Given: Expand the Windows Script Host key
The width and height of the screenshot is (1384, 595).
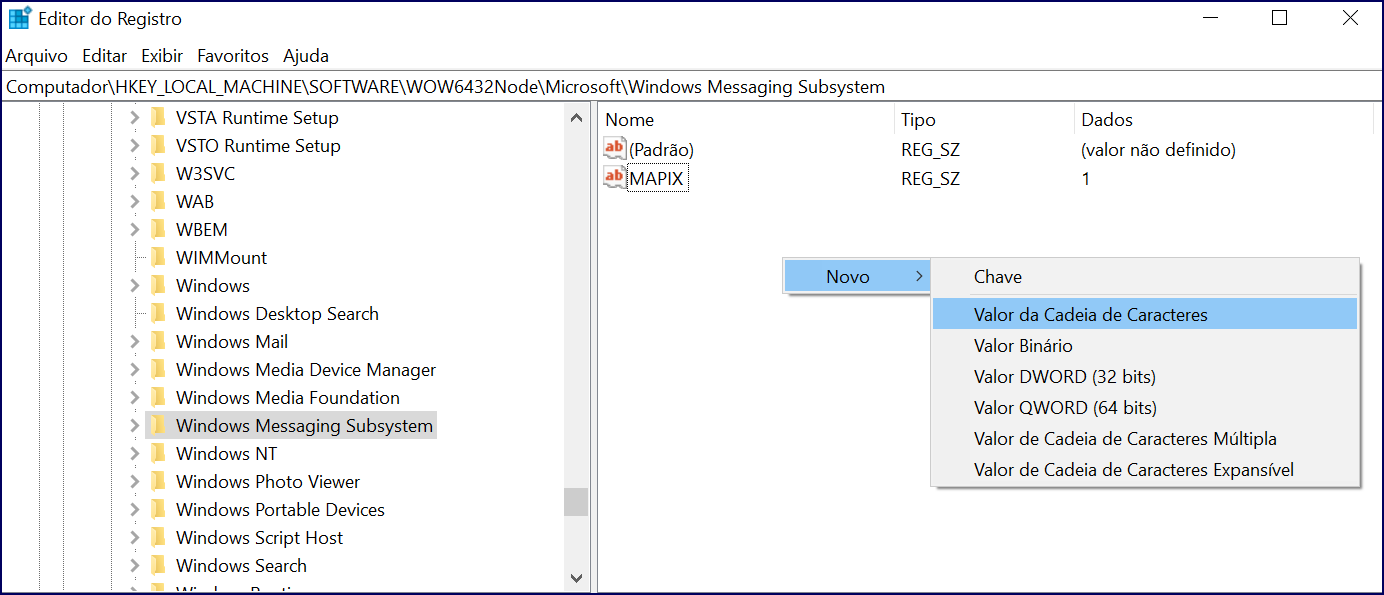Looking at the screenshot, I should pos(135,538).
